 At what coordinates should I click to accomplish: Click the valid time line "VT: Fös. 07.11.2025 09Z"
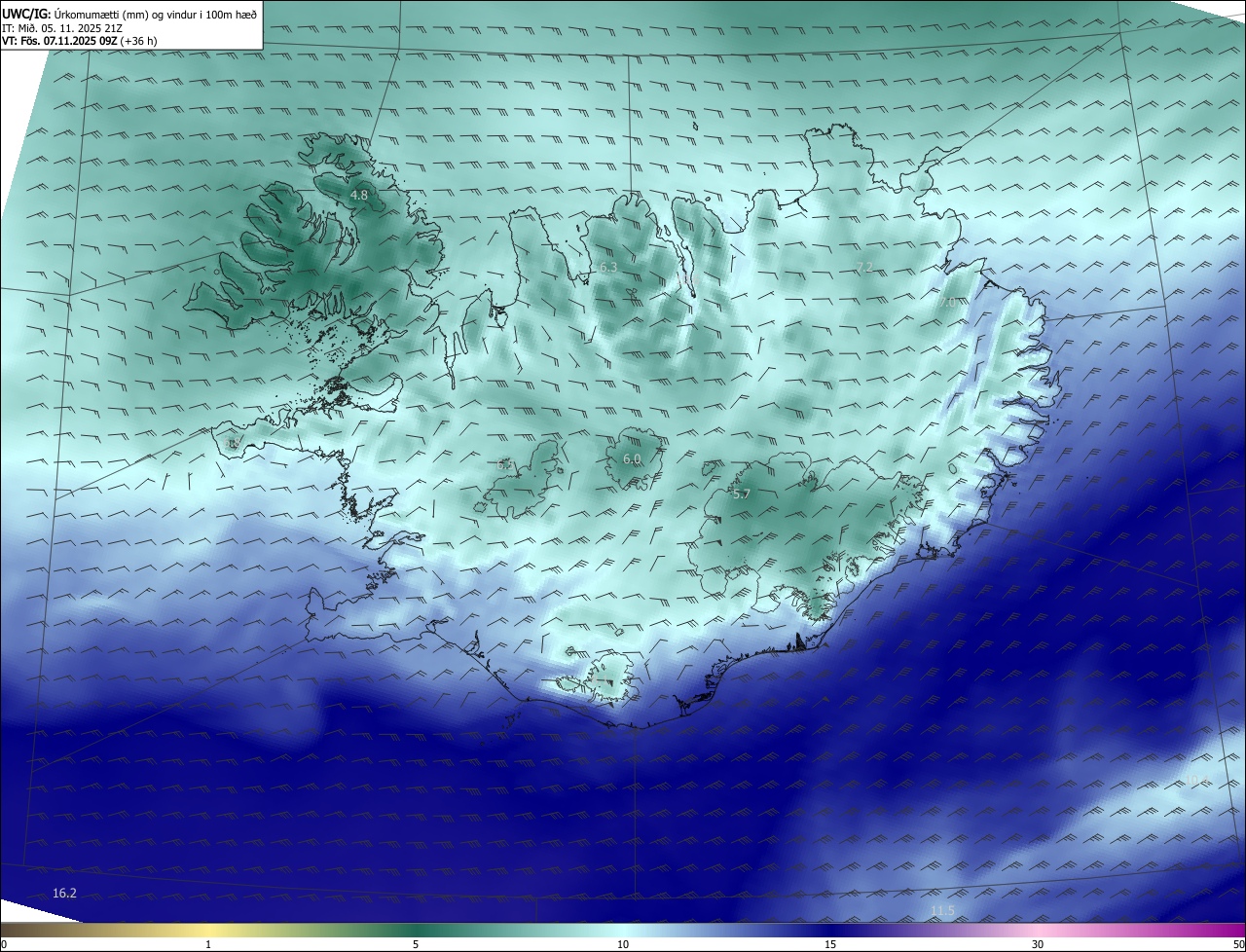click(59, 41)
